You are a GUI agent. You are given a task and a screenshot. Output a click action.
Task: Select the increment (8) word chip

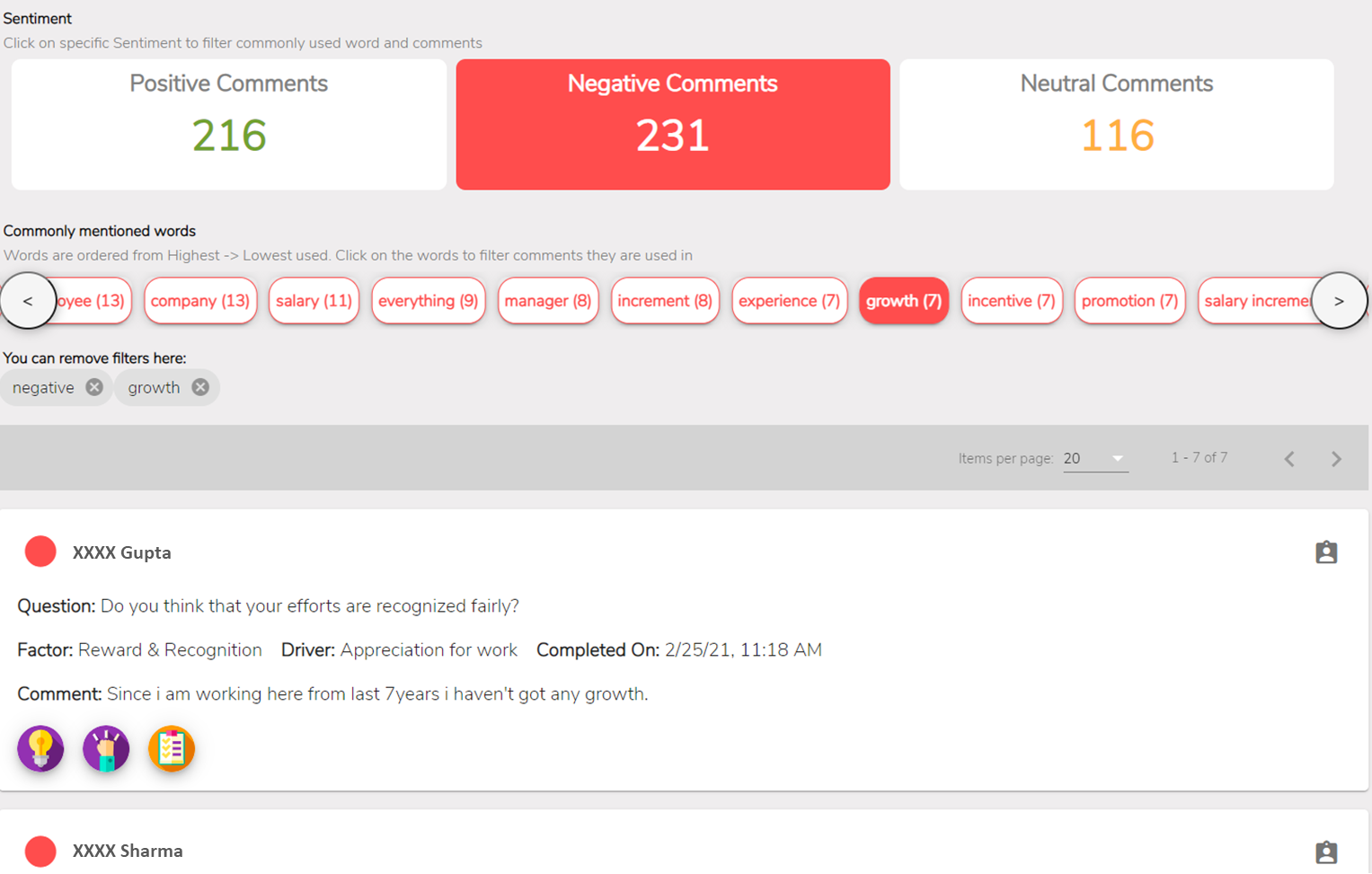pyautogui.click(x=665, y=301)
